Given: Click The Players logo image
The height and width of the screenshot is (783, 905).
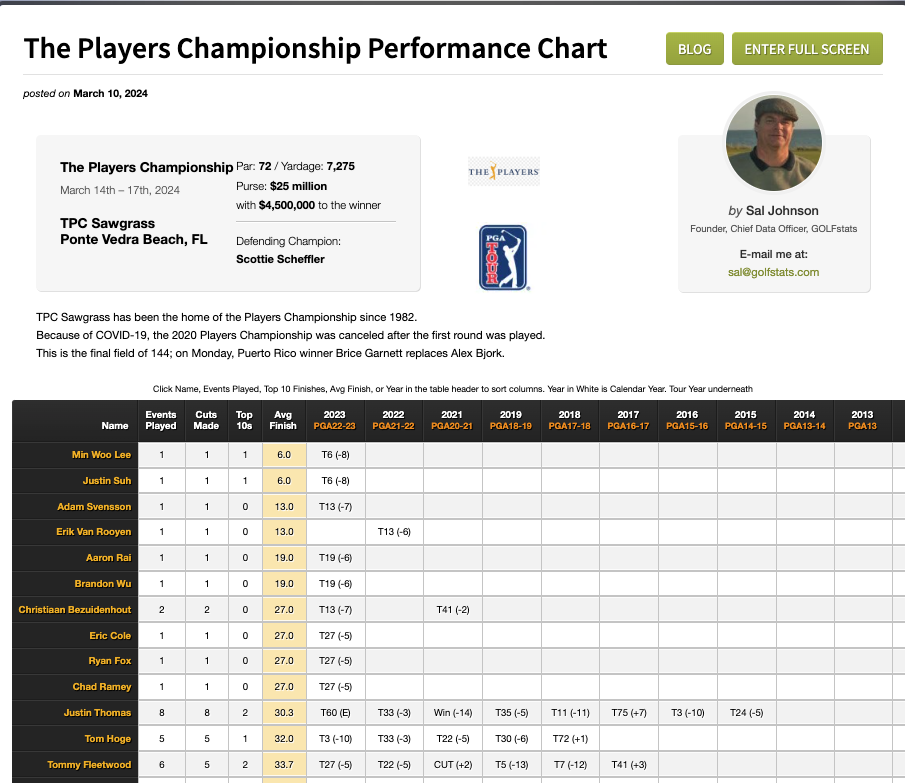Looking at the screenshot, I should [x=504, y=171].
